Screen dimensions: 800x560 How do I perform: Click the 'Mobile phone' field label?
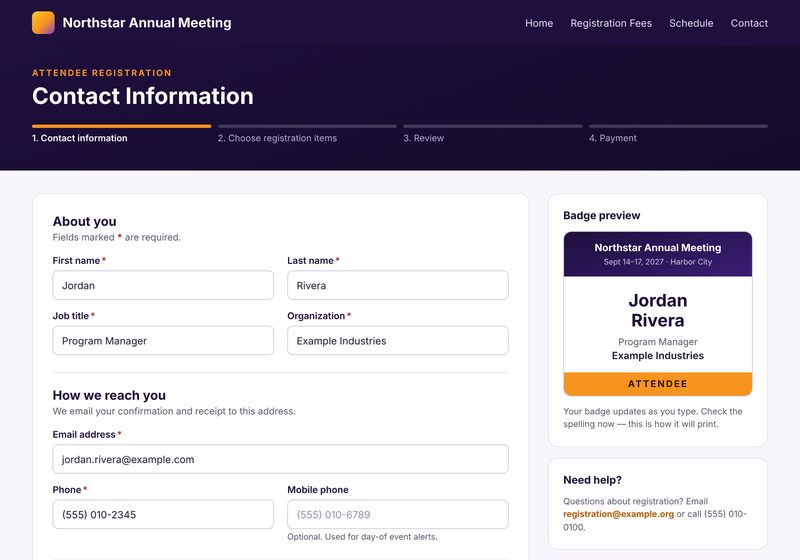pos(318,490)
